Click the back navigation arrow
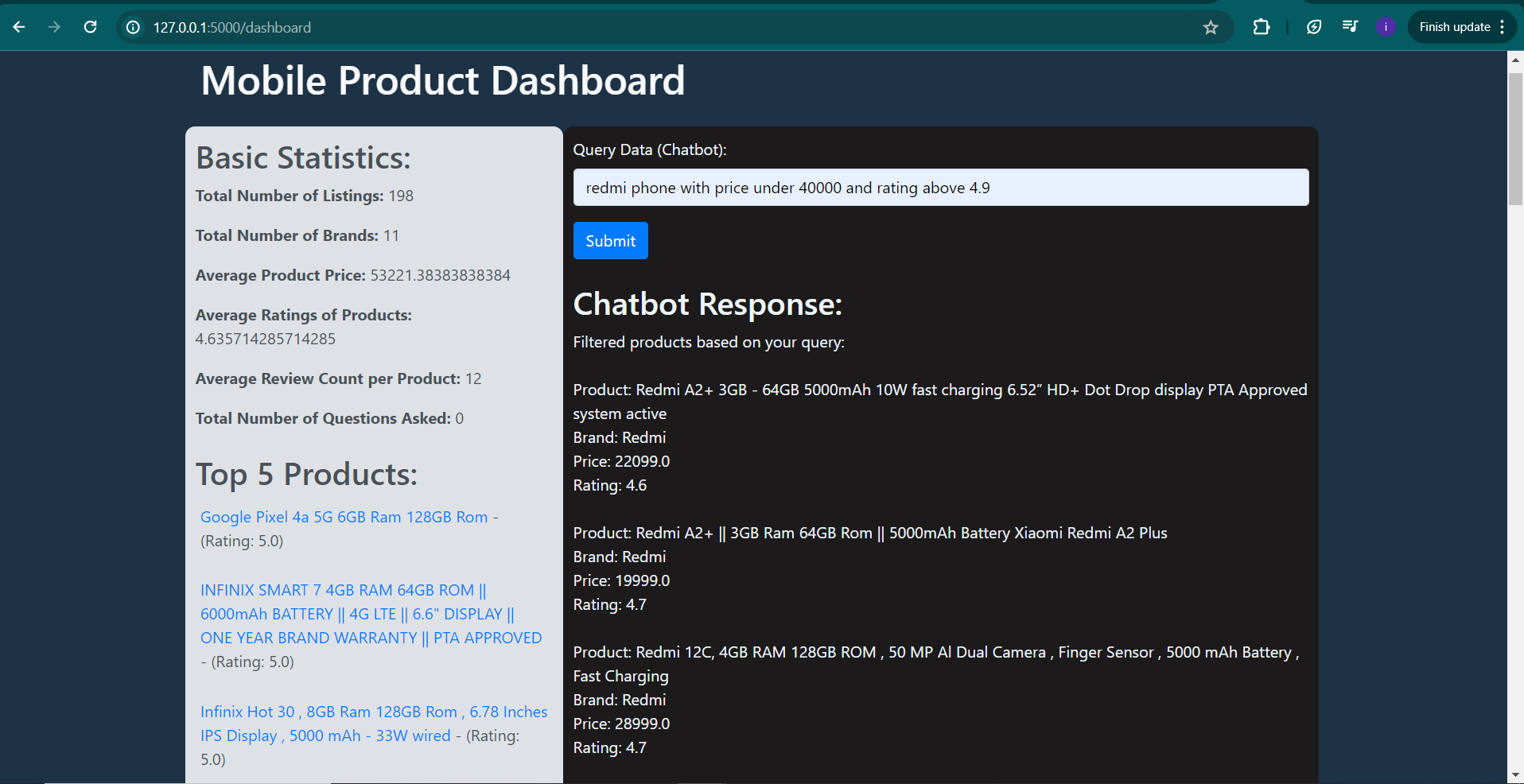 [x=19, y=26]
